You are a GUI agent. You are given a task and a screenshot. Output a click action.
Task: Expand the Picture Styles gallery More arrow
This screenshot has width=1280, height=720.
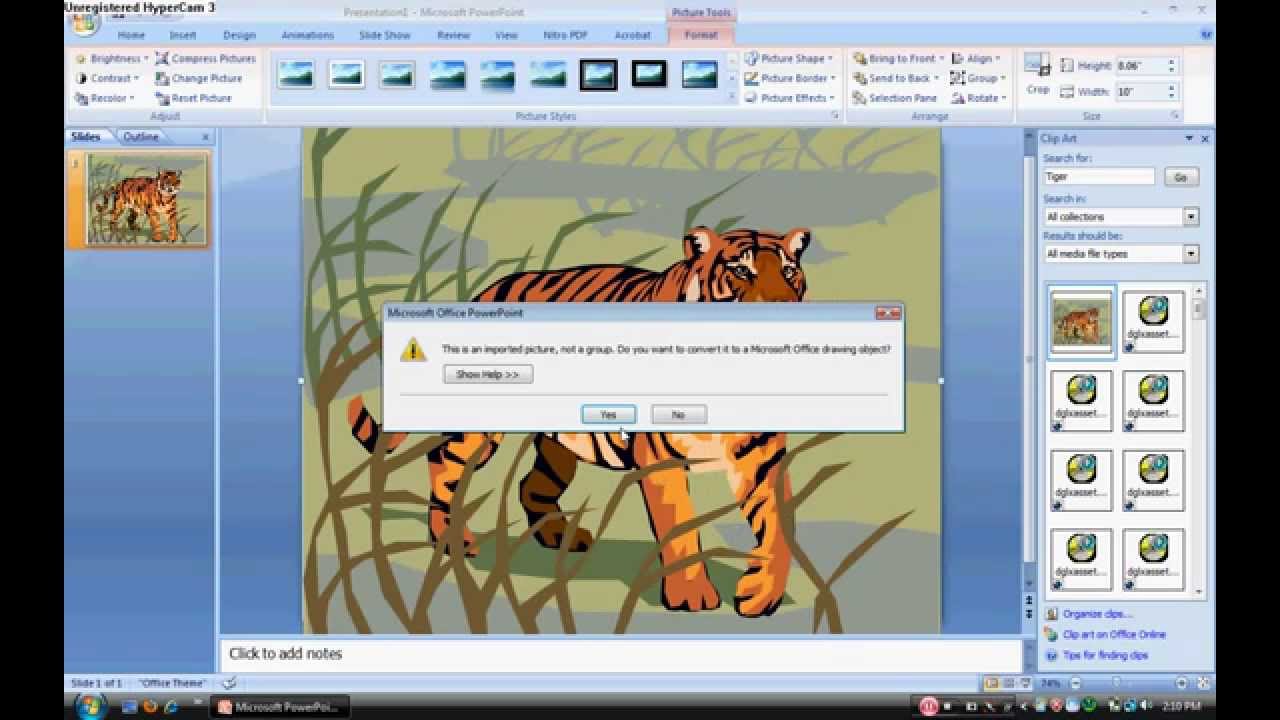[731, 98]
